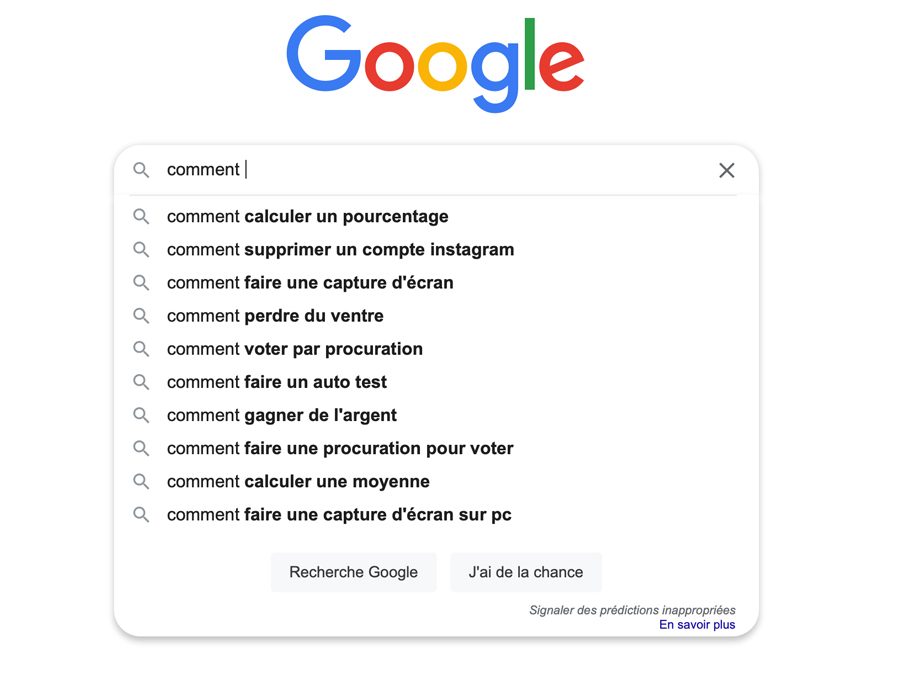Viewport: 900px width, 677px height.
Task: Click the magnifier icon next to 'comment faire un auto test'
Action: pos(141,382)
